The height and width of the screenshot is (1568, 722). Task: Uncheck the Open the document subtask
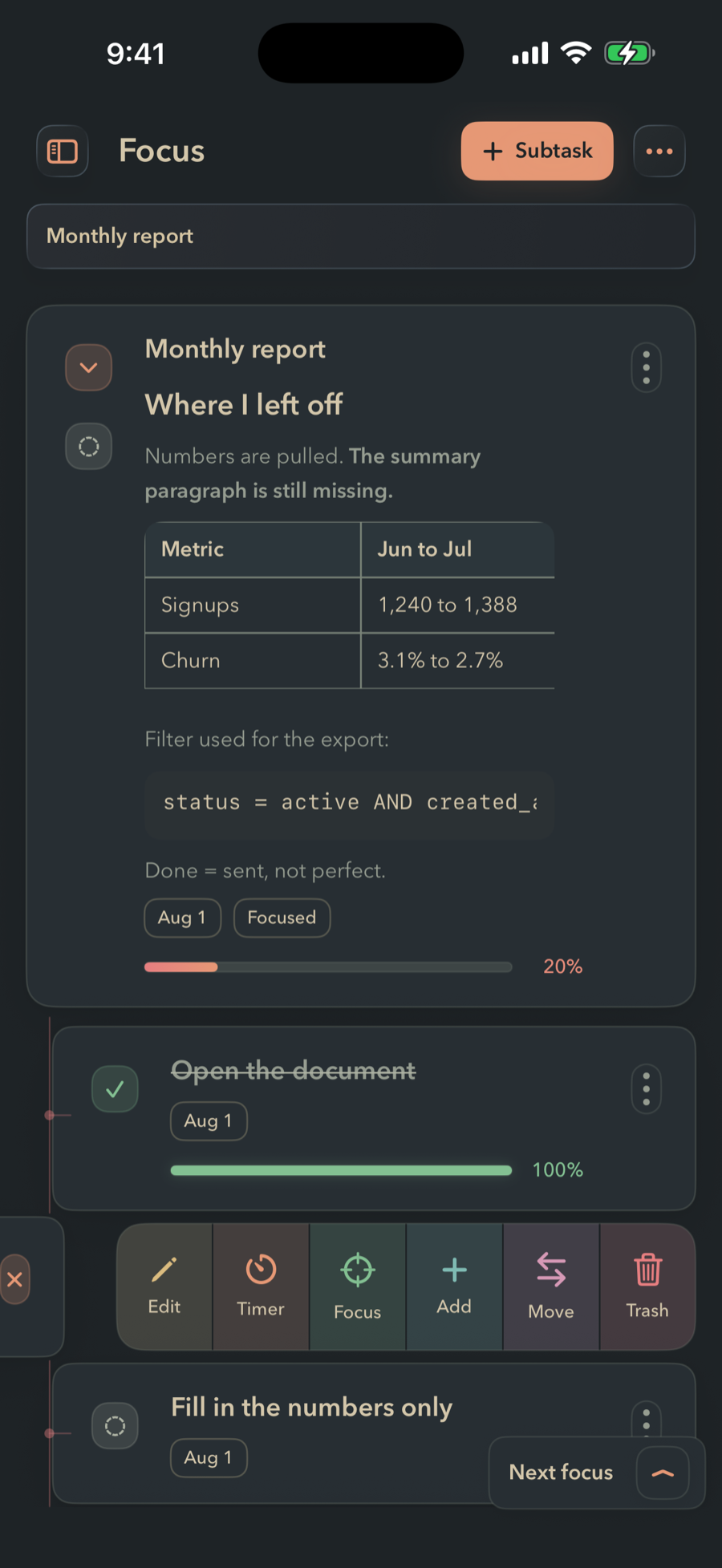pyautogui.click(x=115, y=1089)
